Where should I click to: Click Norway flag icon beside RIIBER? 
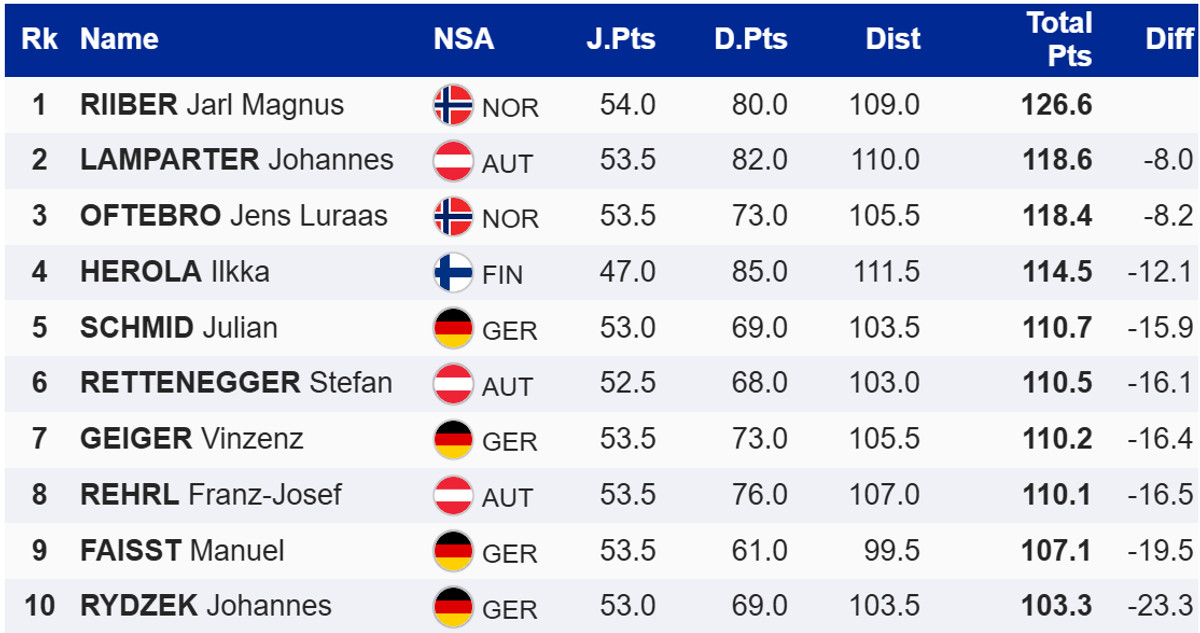coord(453,105)
